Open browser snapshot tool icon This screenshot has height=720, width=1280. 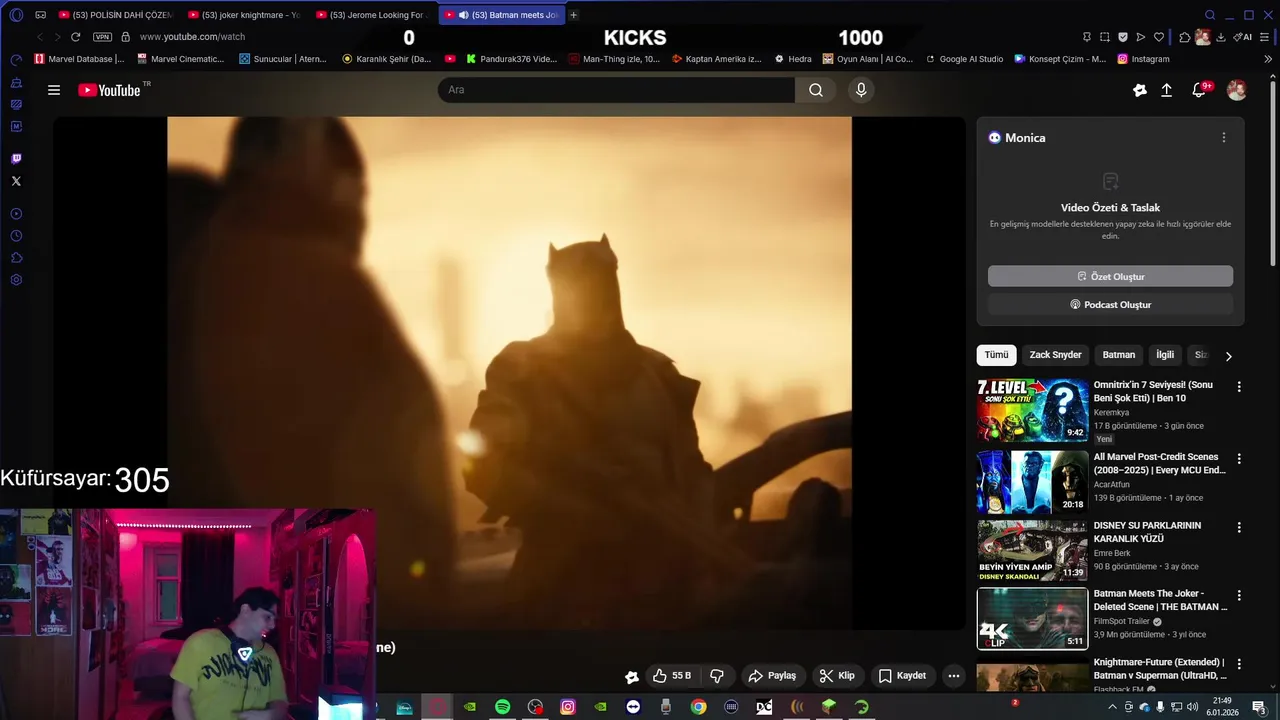tap(1105, 37)
